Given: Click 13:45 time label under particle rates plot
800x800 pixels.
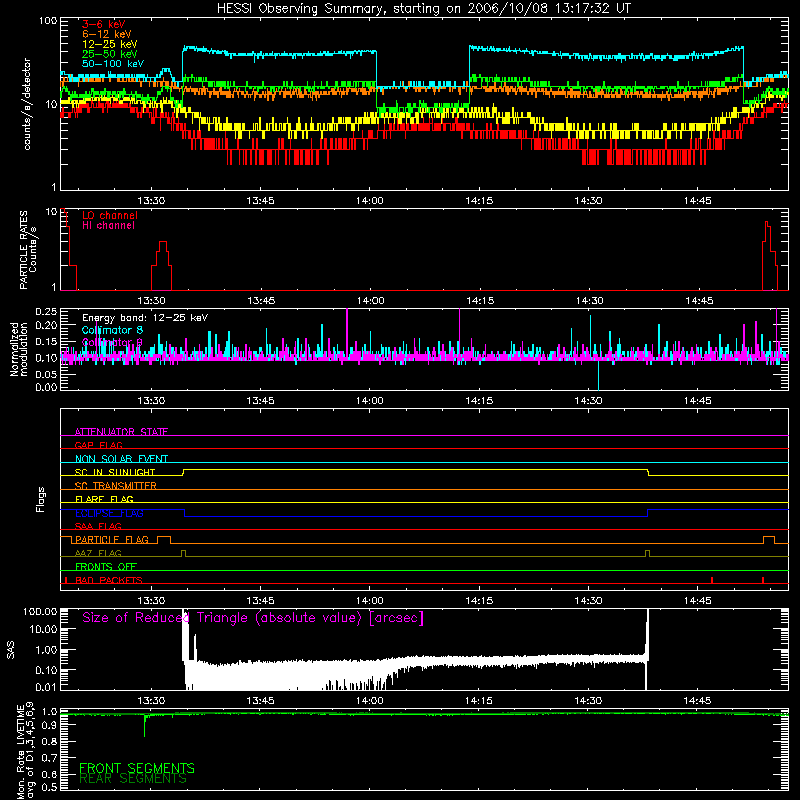Looking at the screenshot, I should click(x=261, y=301).
